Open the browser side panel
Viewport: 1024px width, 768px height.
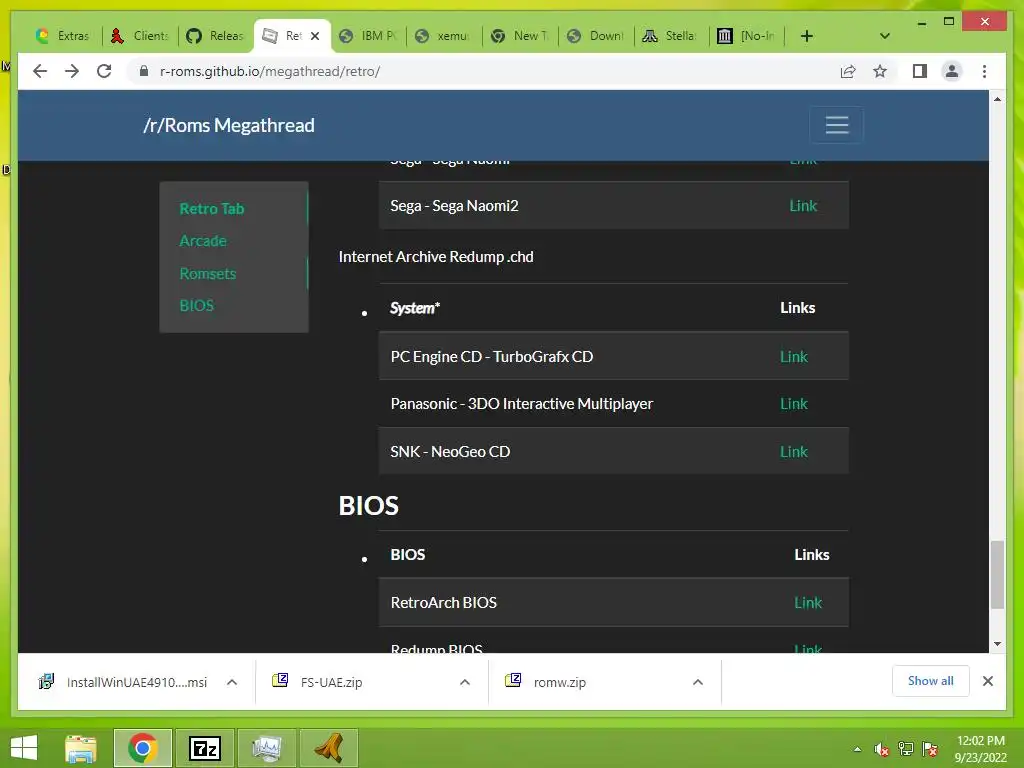click(x=920, y=71)
